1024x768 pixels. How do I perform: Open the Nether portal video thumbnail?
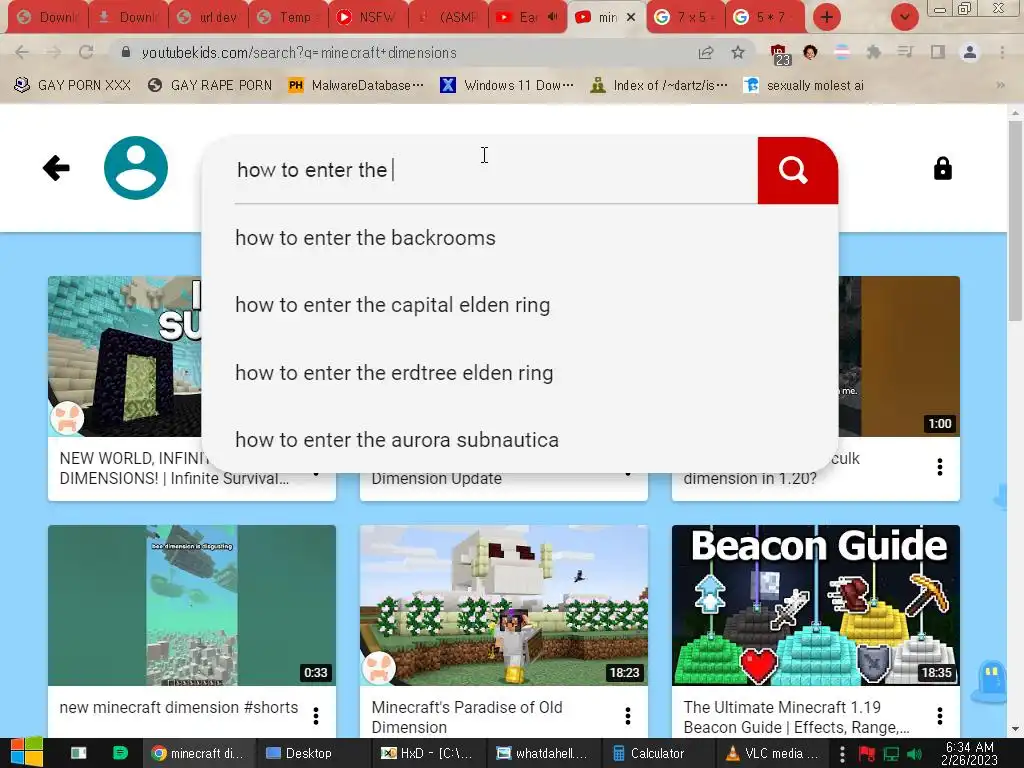(124, 356)
